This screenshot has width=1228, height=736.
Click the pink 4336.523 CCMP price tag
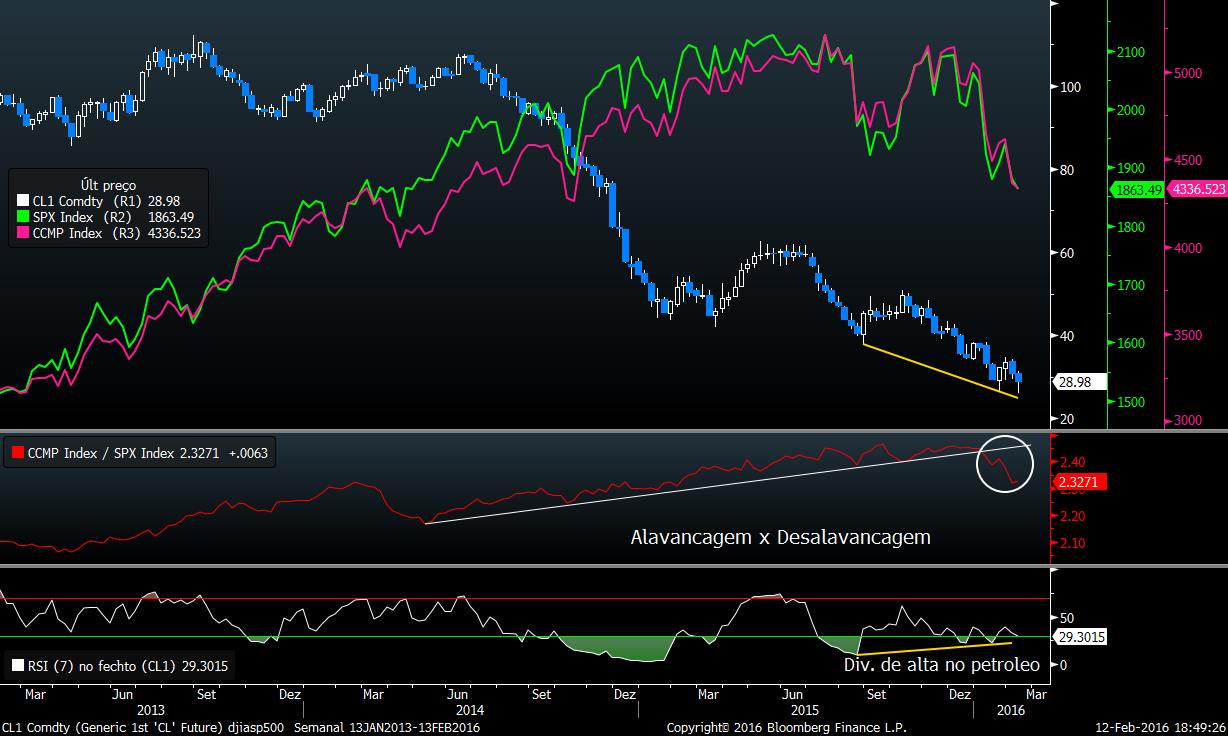pos(1196,189)
